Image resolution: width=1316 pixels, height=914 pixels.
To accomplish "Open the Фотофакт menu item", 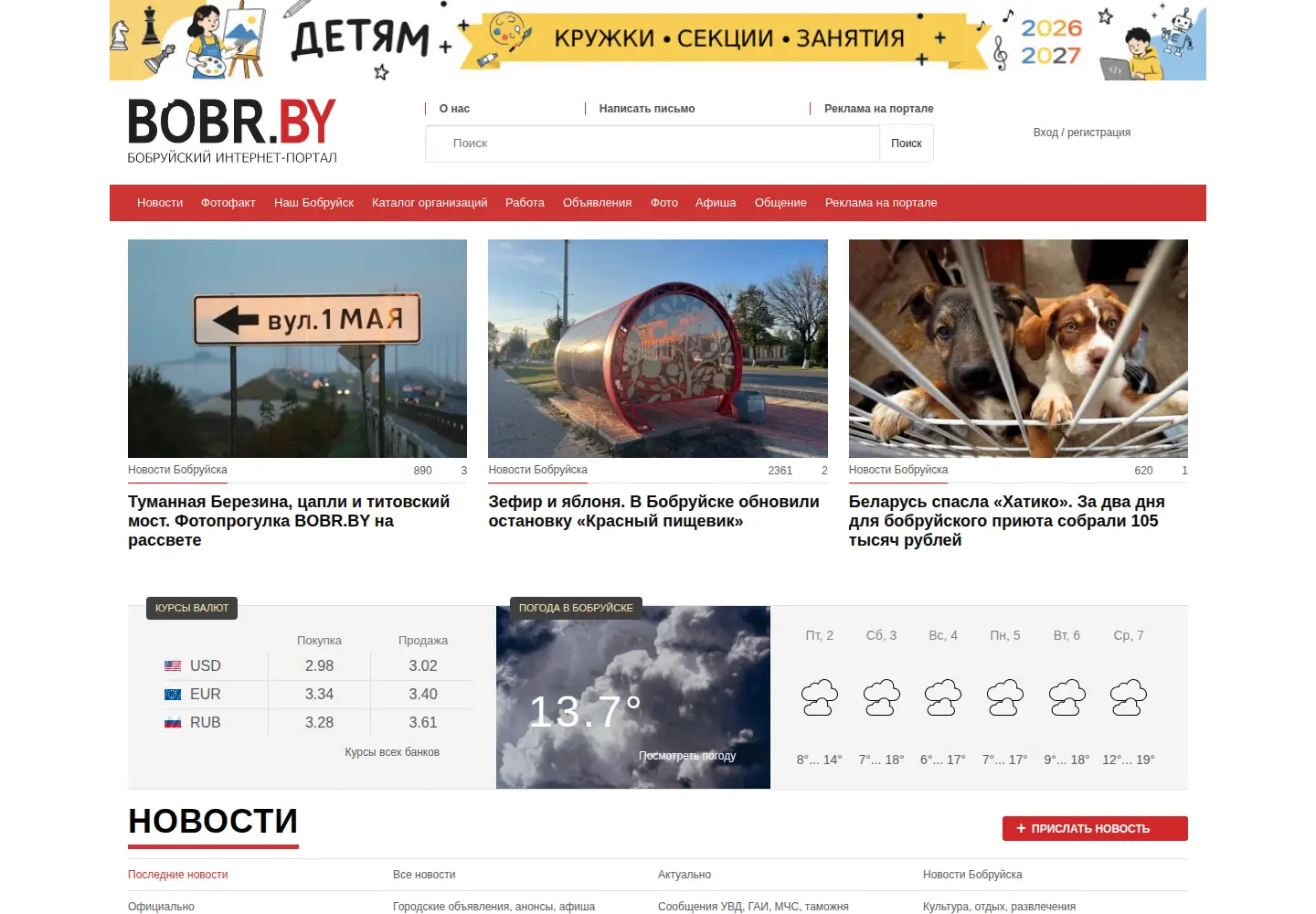I will 228,203.
